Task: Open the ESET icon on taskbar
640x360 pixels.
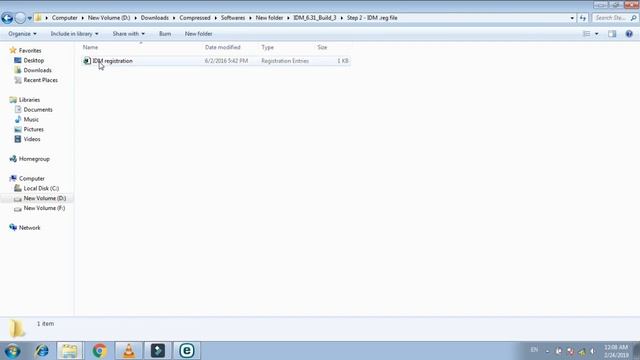Action: pos(187,351)
